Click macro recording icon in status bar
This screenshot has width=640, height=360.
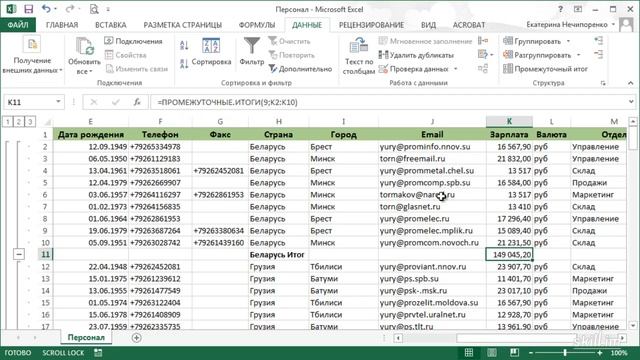tap(98, 353)
